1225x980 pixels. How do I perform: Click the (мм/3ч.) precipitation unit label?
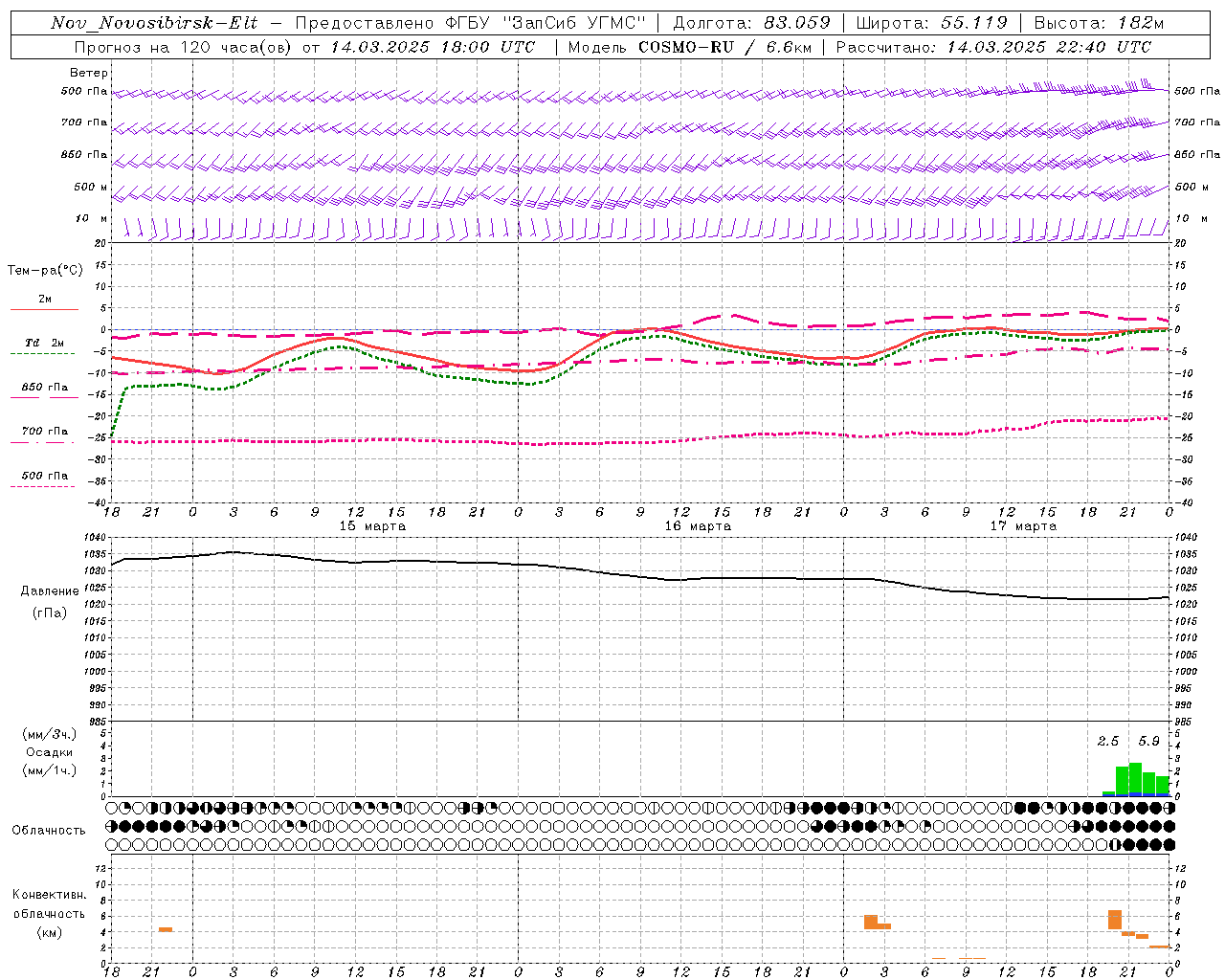[x=50, y=734]
